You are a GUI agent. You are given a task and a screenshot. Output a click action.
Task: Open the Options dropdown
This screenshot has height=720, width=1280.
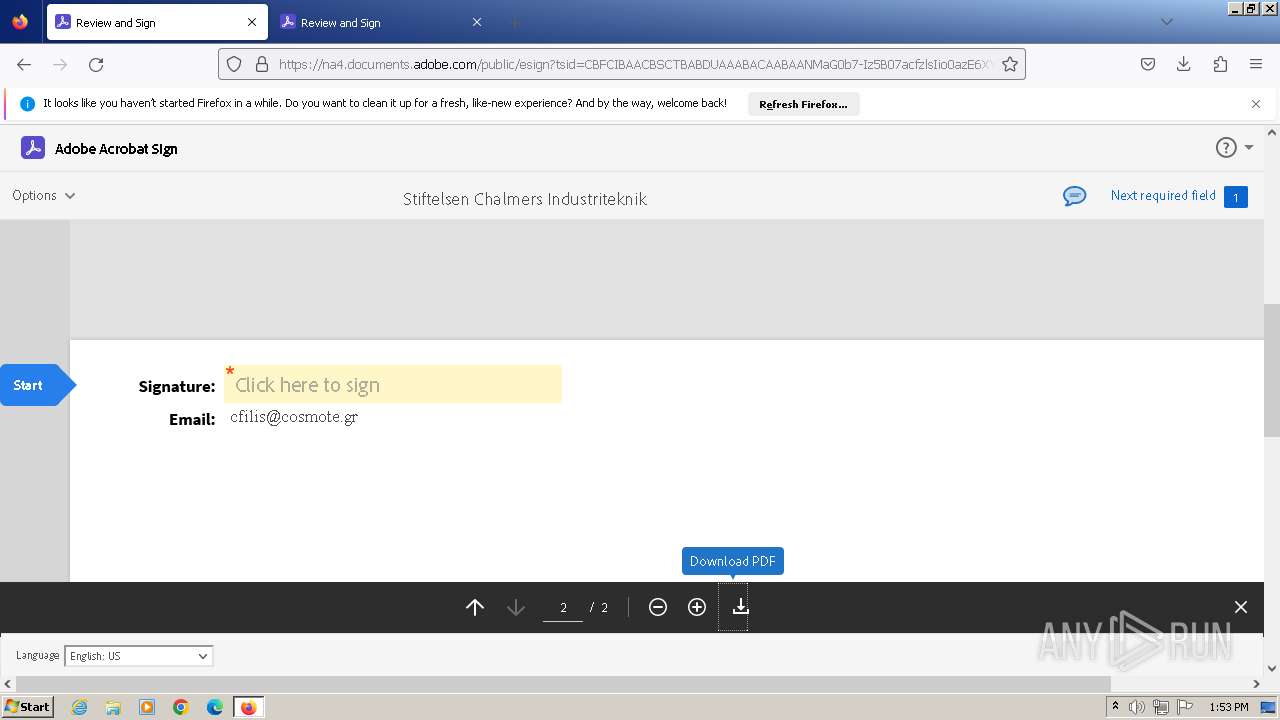(x=44, y=196)
